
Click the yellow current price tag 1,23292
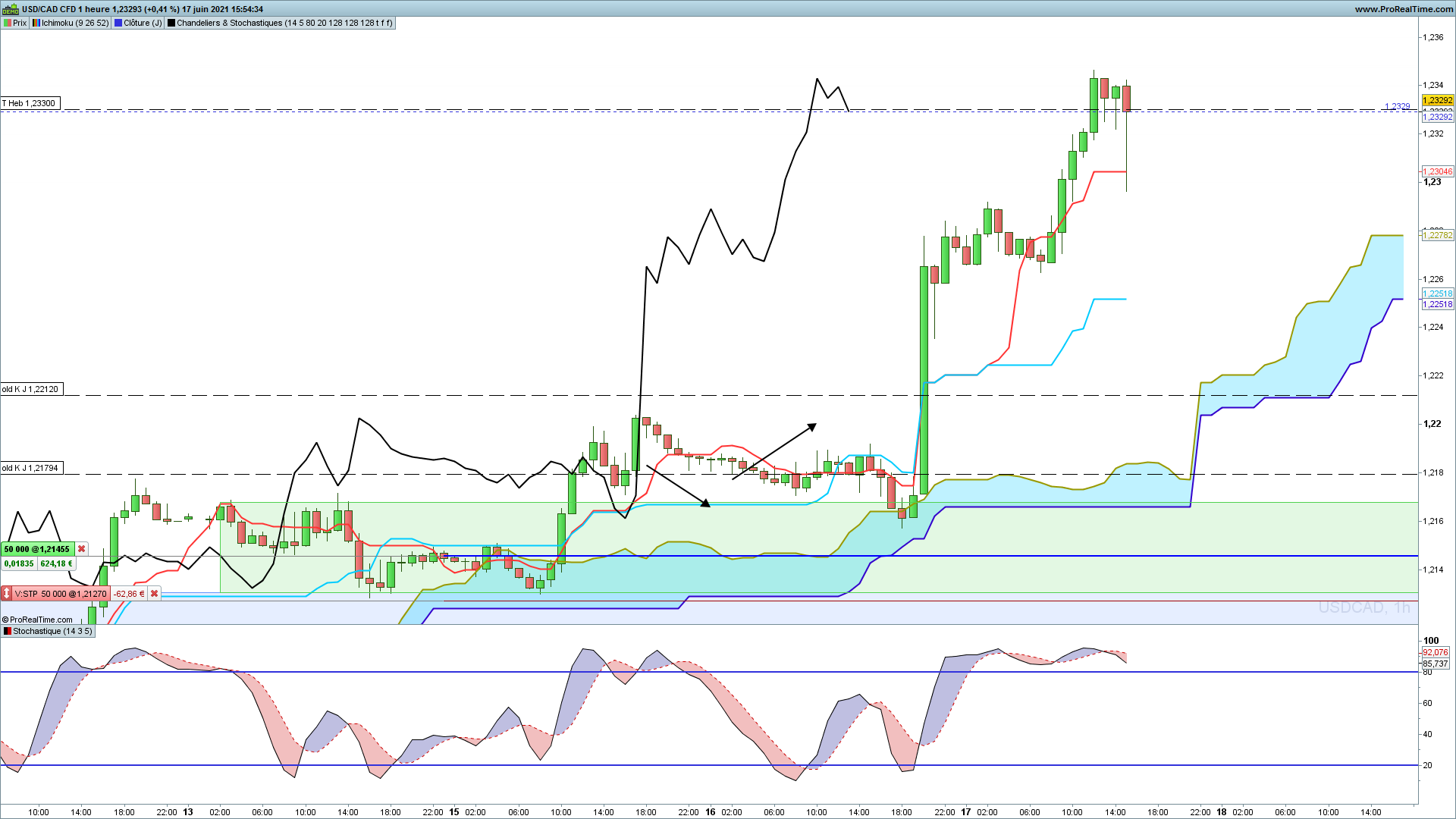point(1438,101)
